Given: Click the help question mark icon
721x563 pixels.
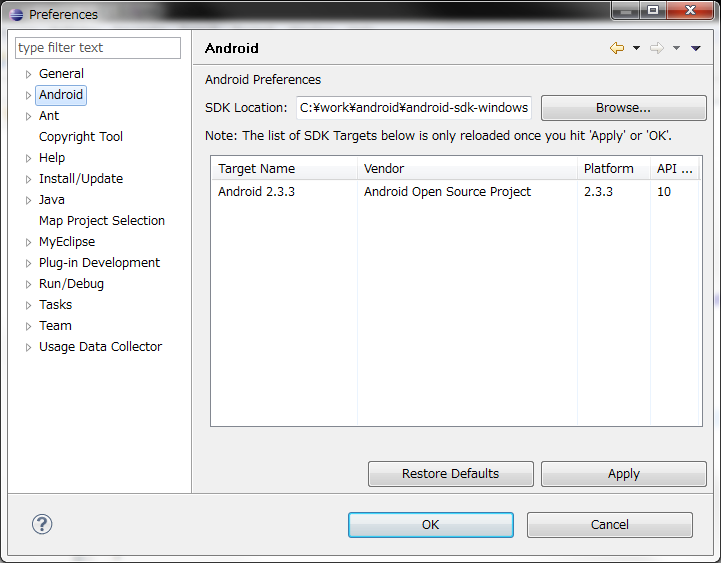Looking at the screenshot, I should 42,524.
